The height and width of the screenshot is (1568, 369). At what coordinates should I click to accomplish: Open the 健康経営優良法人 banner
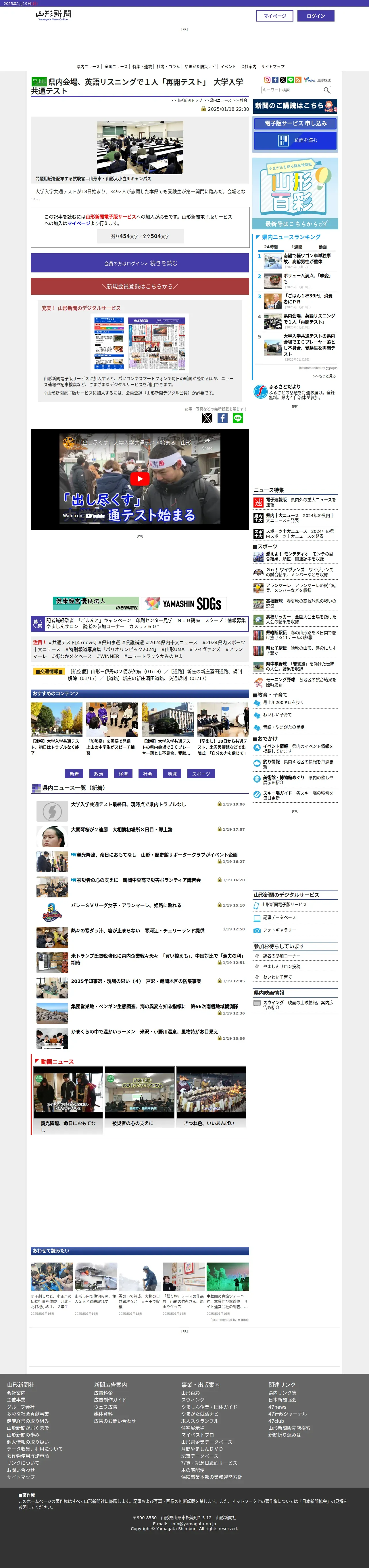pos(96,603)
